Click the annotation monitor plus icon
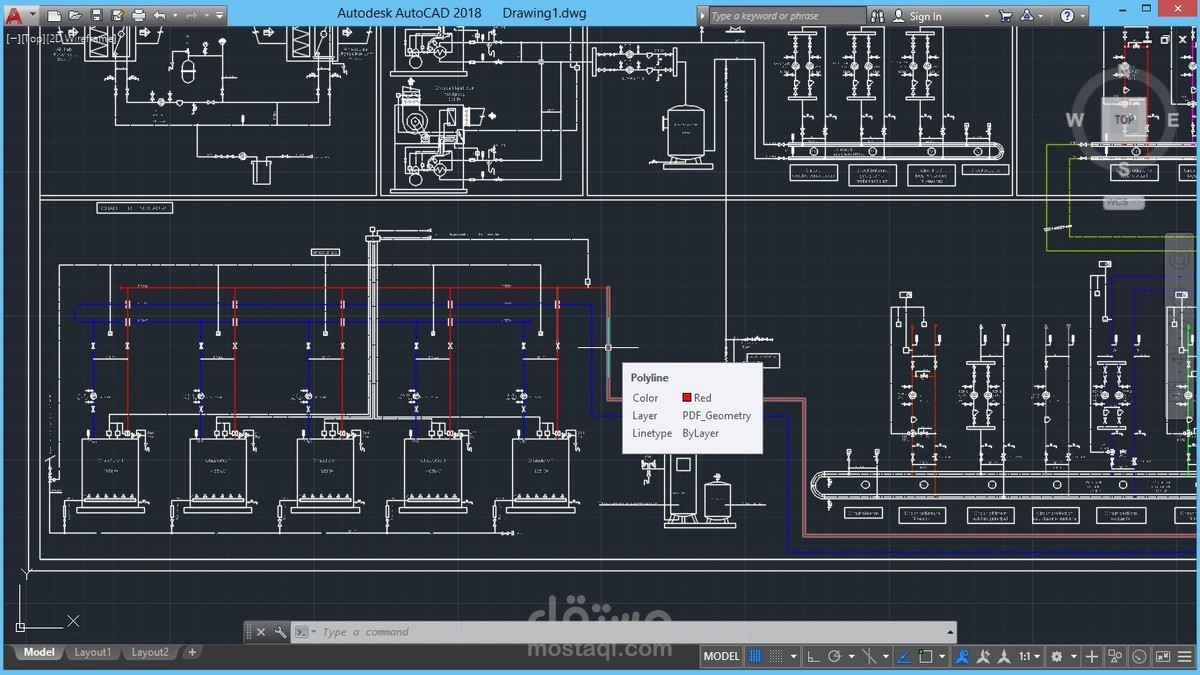1200x675 pixels. (x=1092, y=657)
